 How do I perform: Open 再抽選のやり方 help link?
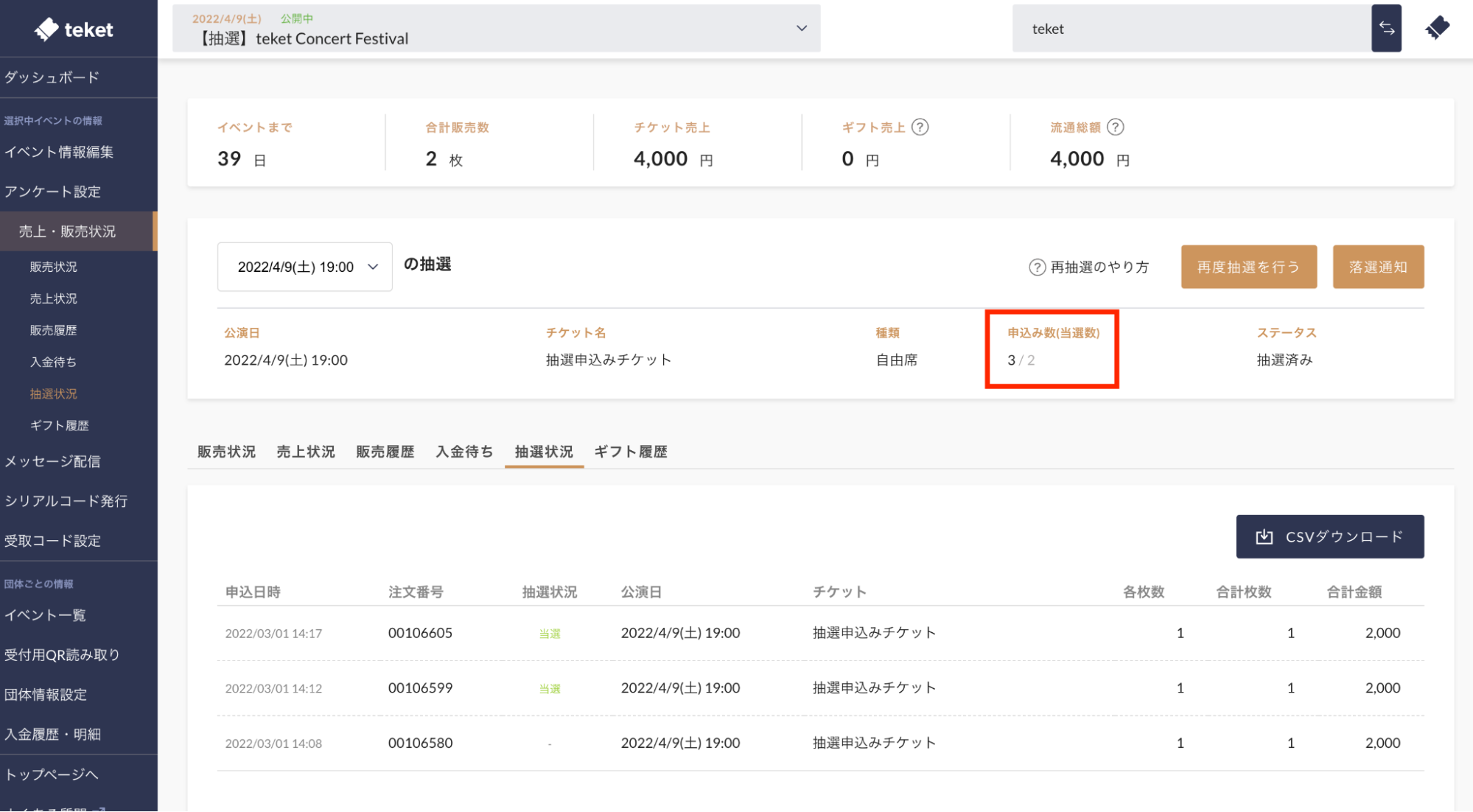click(1089, 267)
